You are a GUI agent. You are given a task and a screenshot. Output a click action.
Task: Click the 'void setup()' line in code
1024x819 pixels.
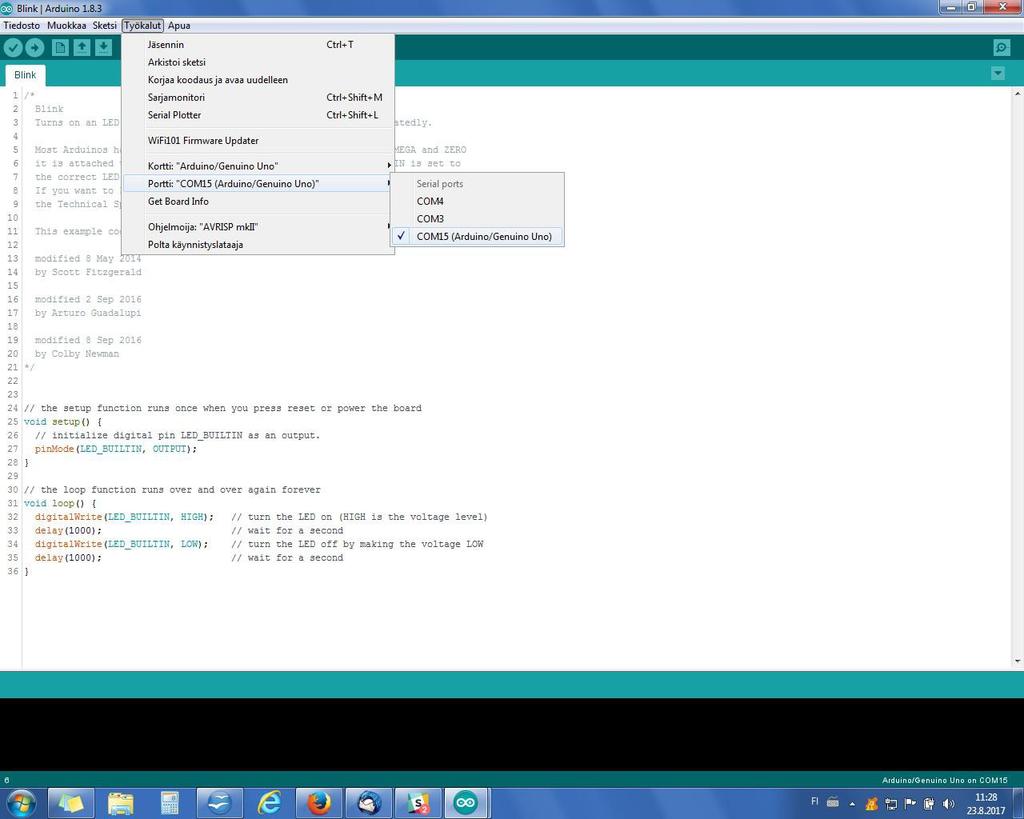[x=63, y=422]
